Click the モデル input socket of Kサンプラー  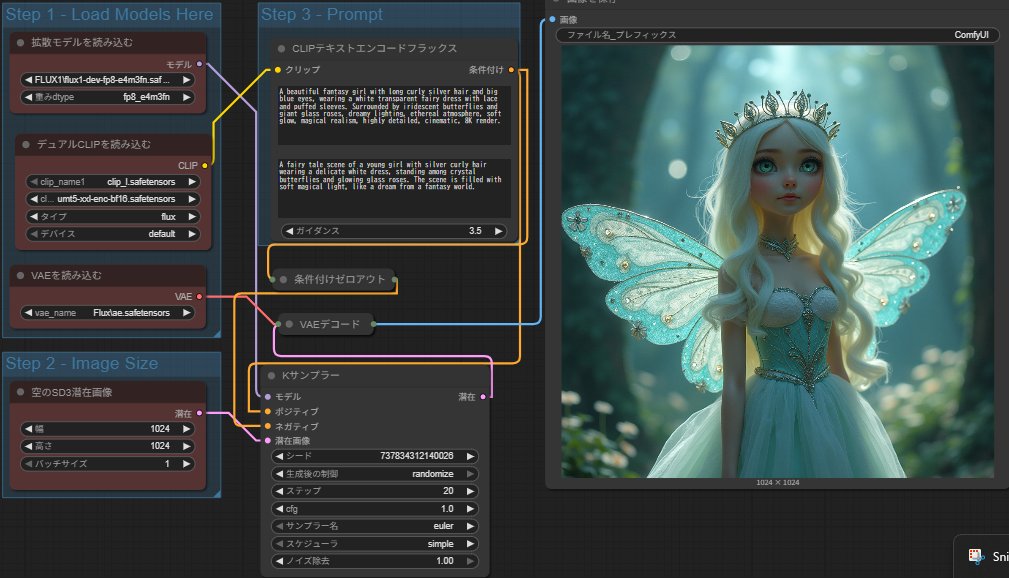tap(268, 396)
